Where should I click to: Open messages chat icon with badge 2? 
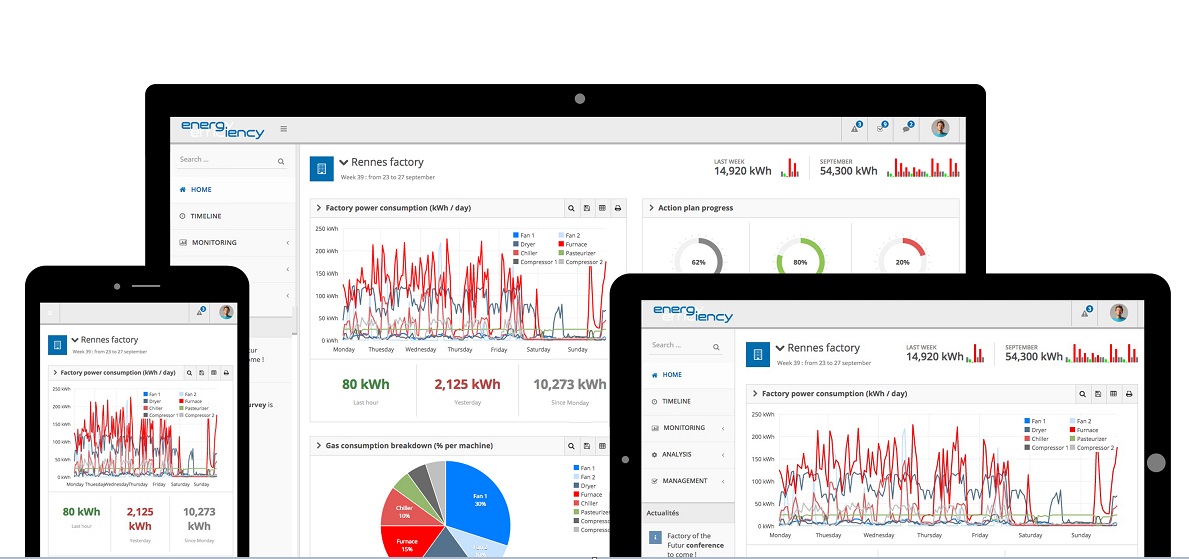[907, 128]
